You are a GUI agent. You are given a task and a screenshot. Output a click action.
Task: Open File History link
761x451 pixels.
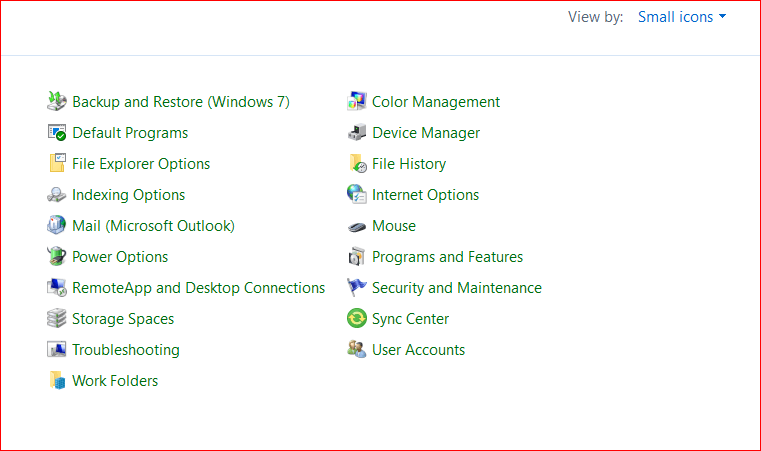[x=409, y=164]
